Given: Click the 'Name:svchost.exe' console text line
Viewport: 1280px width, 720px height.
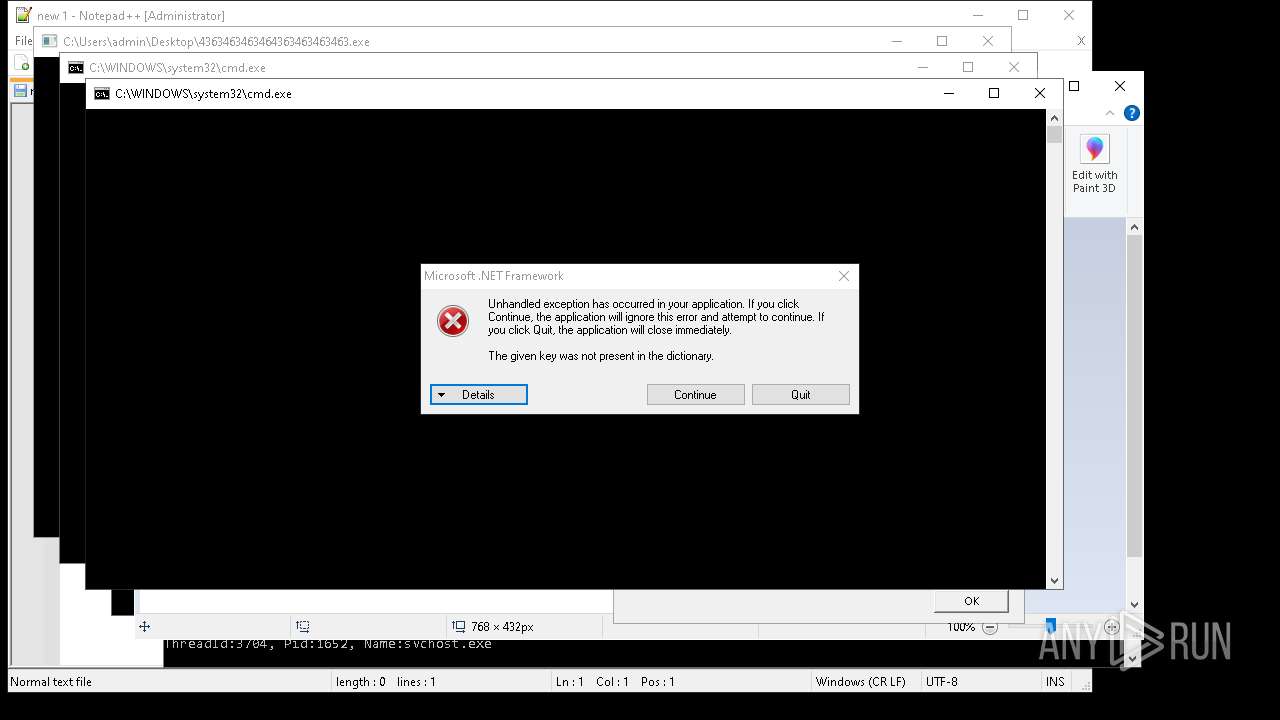Looking at the screenshot, I should [x=328, y=644].
